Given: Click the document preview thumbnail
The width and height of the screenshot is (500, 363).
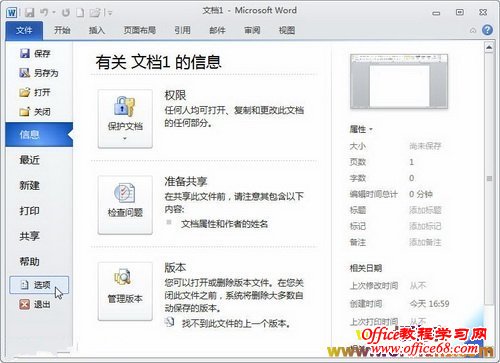Looking at the screenshot, I should coord(399,82).
